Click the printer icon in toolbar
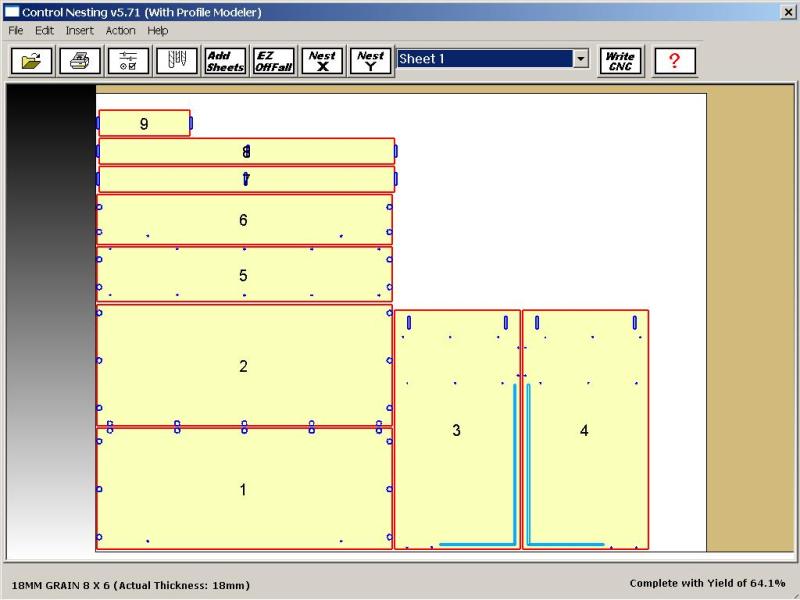This screenshot has width=800, height=600. click(x=80, y=61)
